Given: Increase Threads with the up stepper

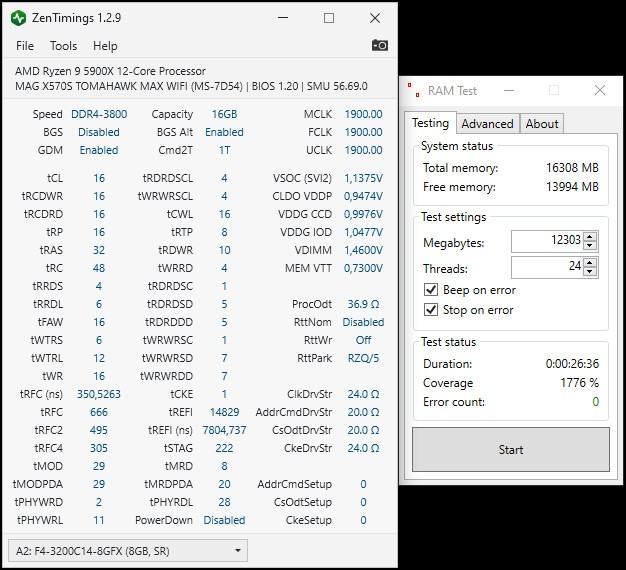Looking at the screenshot, I should [590, 262].
